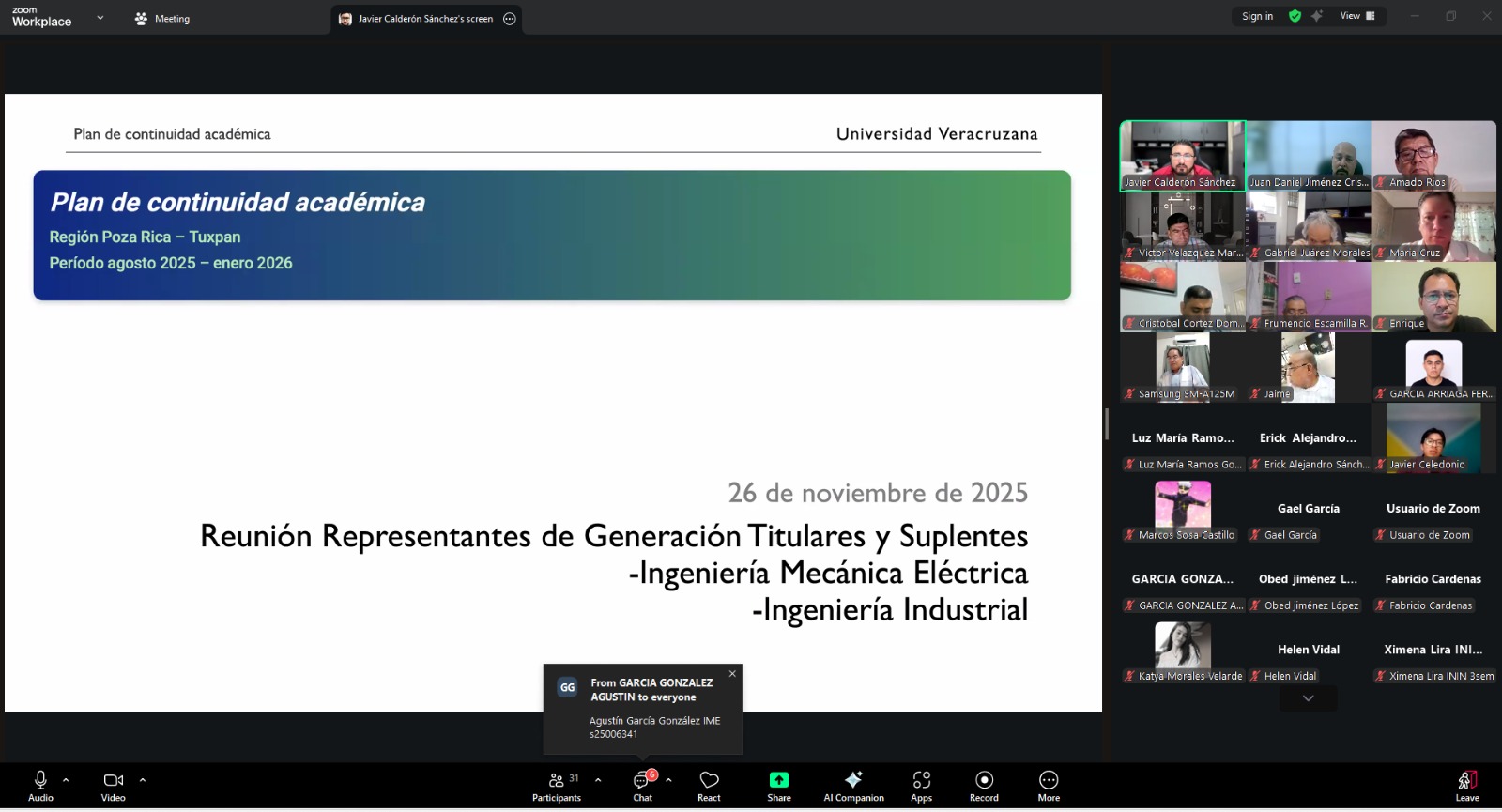Image resolution: width=1502 pixels, height=812 pixels.
Task: Click the React icon
Action: tap(709, 786)
